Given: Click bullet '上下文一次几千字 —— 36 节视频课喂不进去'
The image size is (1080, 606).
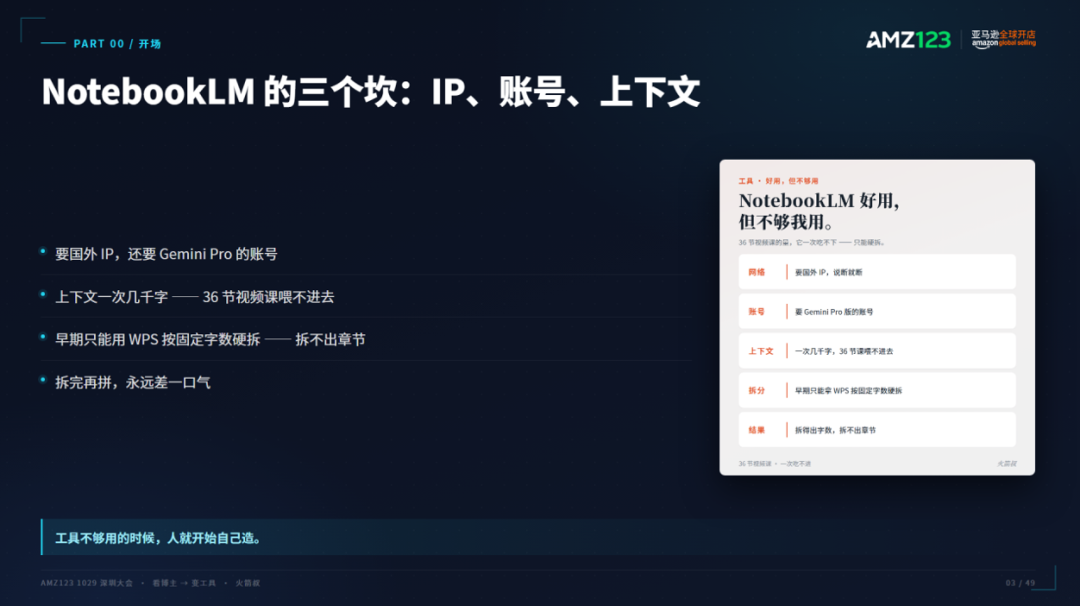Looking at the screenshot, I should point(194,297).
